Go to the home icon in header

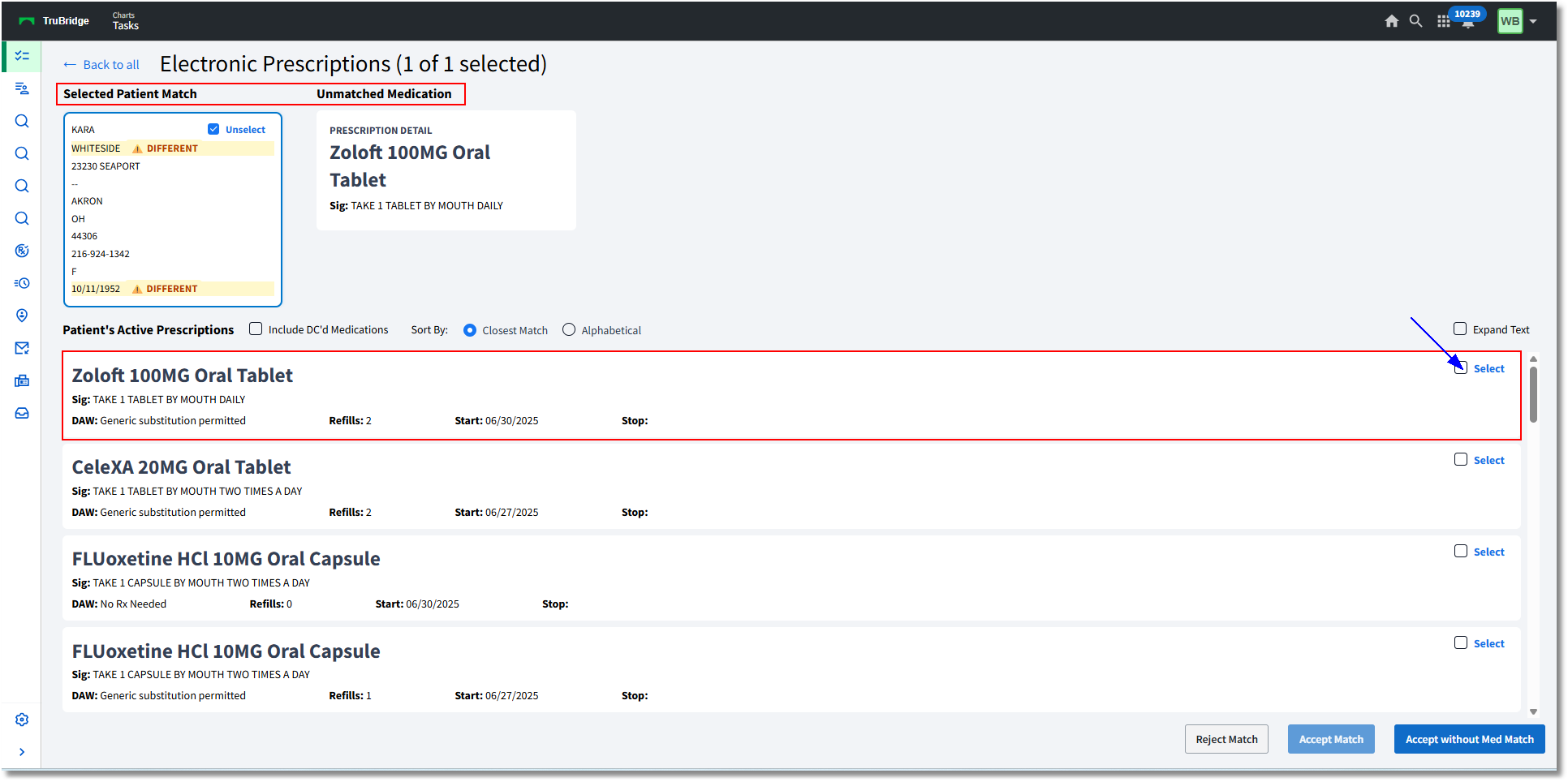[1391, 21]
